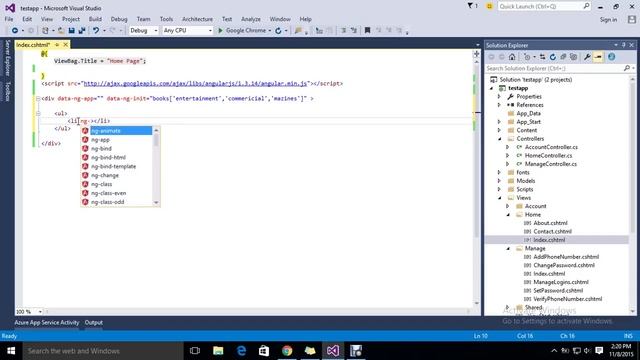Click the Pending Changes Filter clock icon
Image resolution: width=640 pixels, height=360 pixels.
[x=527, y=57]
